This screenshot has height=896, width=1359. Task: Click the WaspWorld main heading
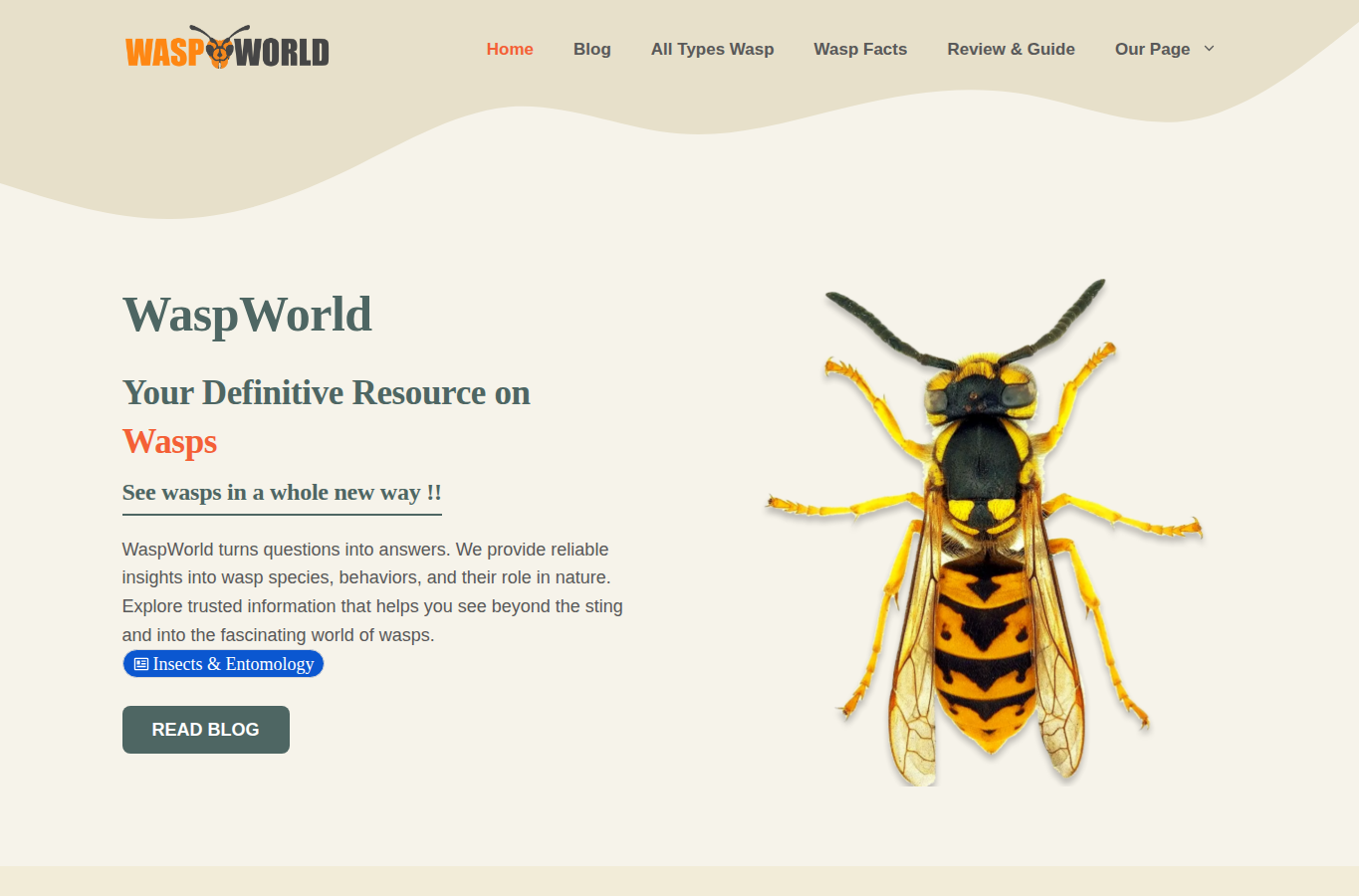(x=247, y=315)
